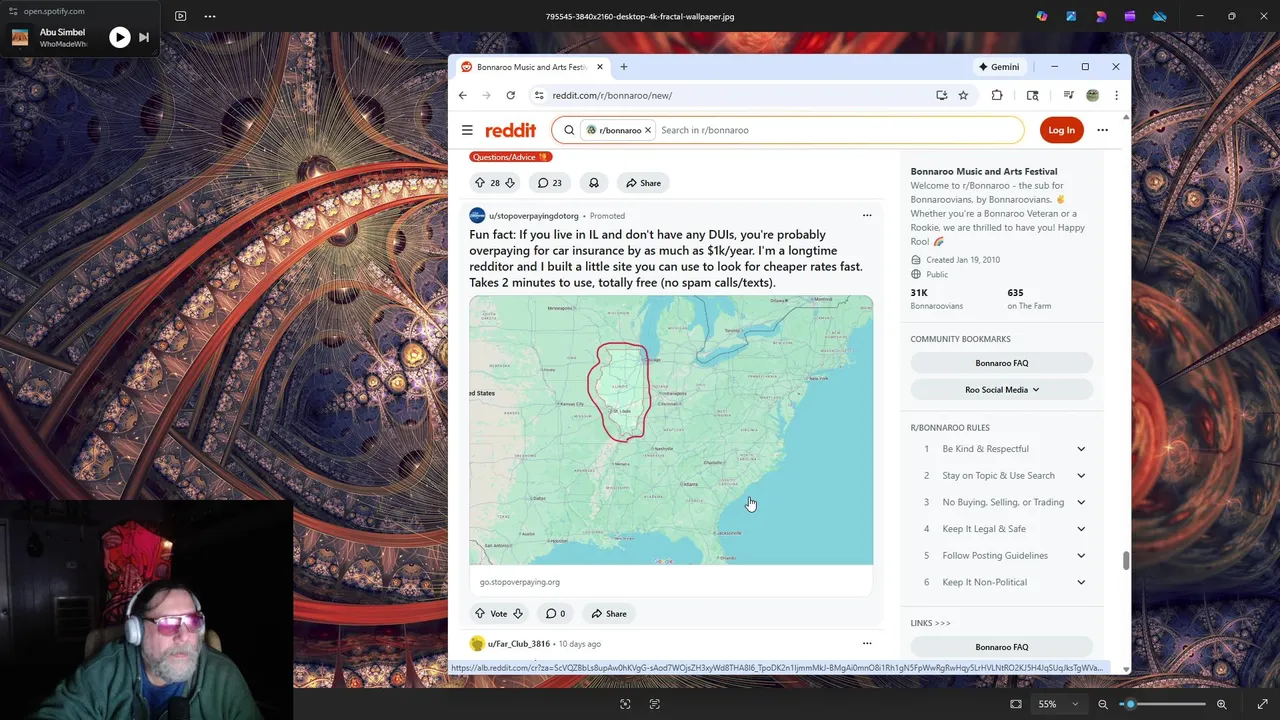Screen dimensions: 1280x720
Task: Open Gemini in Chrome
Action: (999, 67)
